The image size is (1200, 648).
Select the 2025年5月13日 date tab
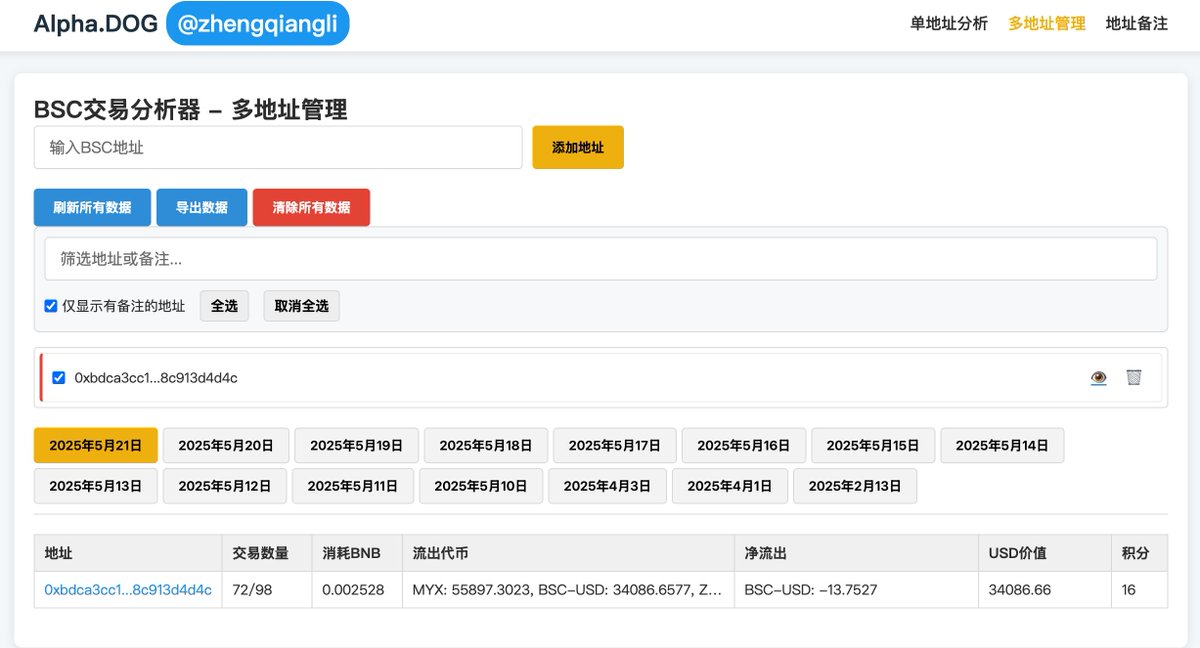(x=96, y=486)
